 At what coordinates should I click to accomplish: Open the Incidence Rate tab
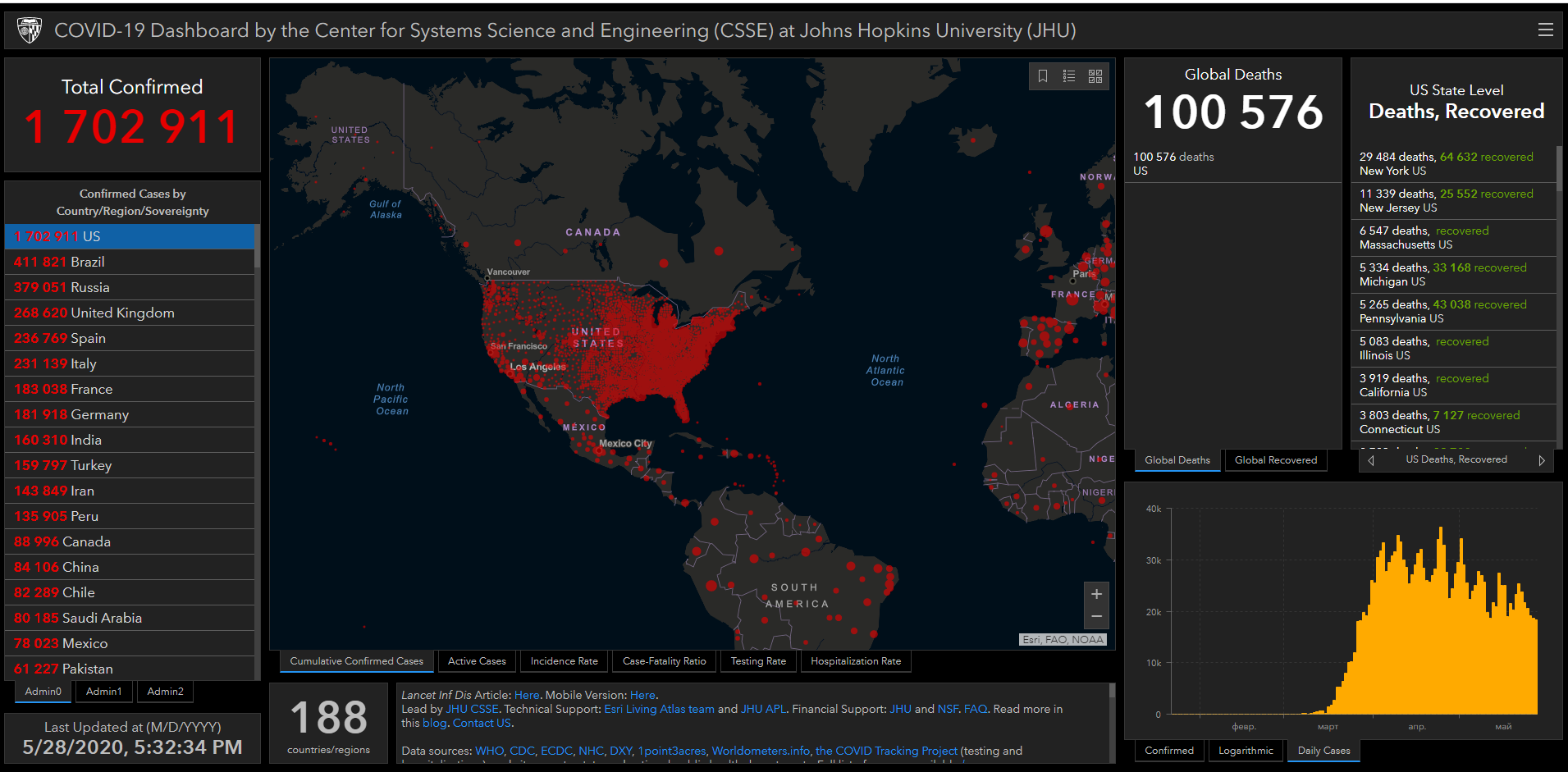(565, 661)
